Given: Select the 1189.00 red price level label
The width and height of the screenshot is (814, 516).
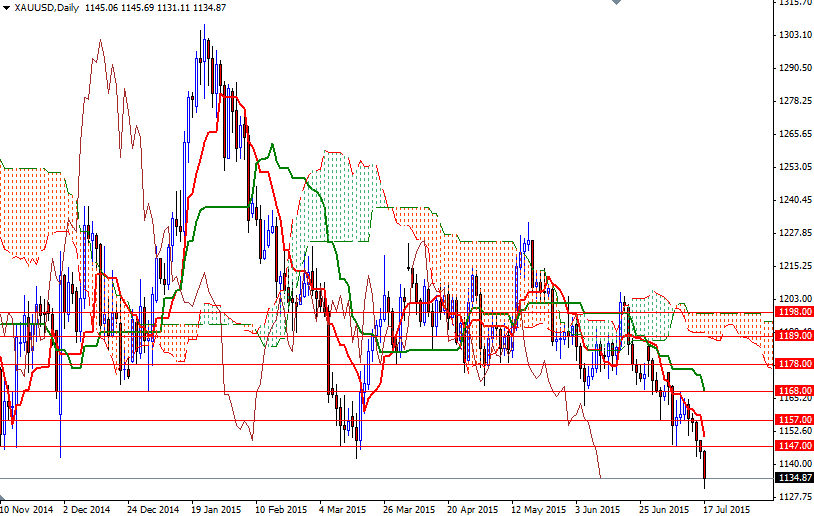Looking at the screenshot, I should 794,337.
